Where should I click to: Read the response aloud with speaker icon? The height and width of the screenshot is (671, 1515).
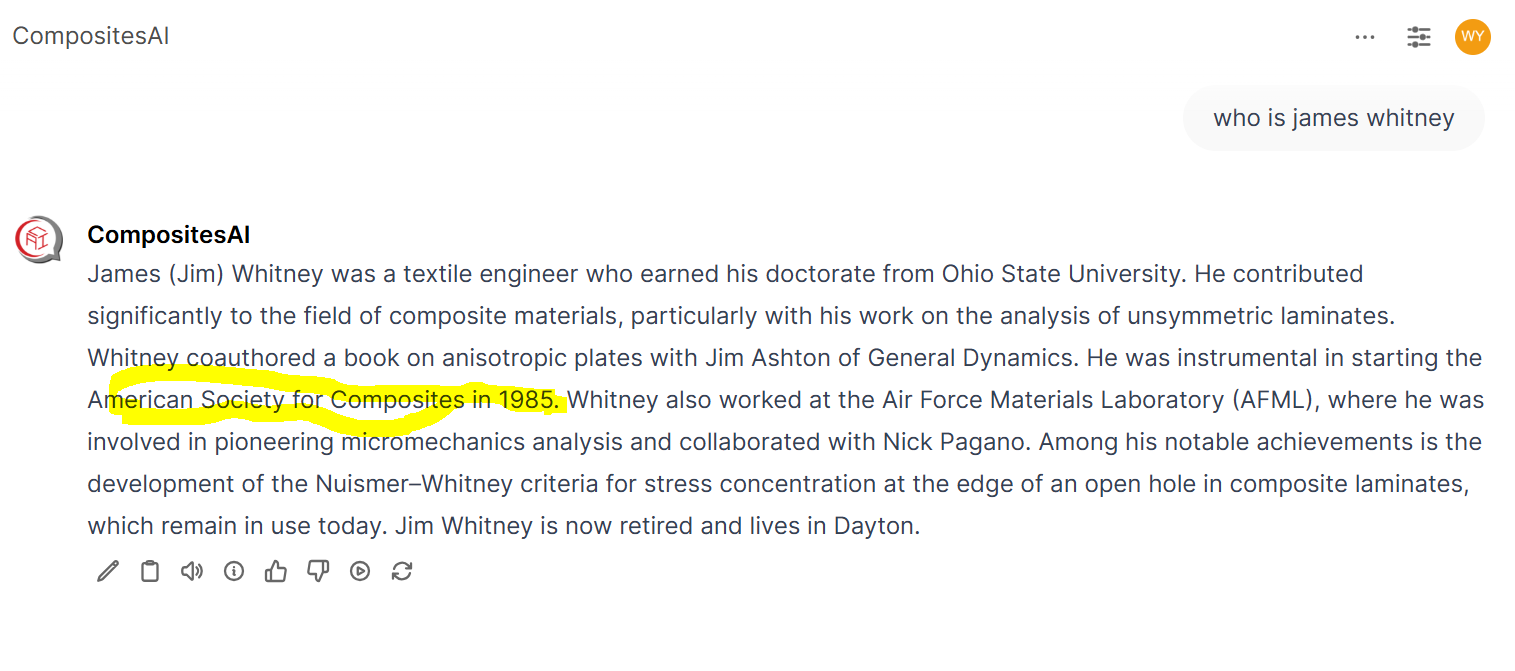point(192,571)
